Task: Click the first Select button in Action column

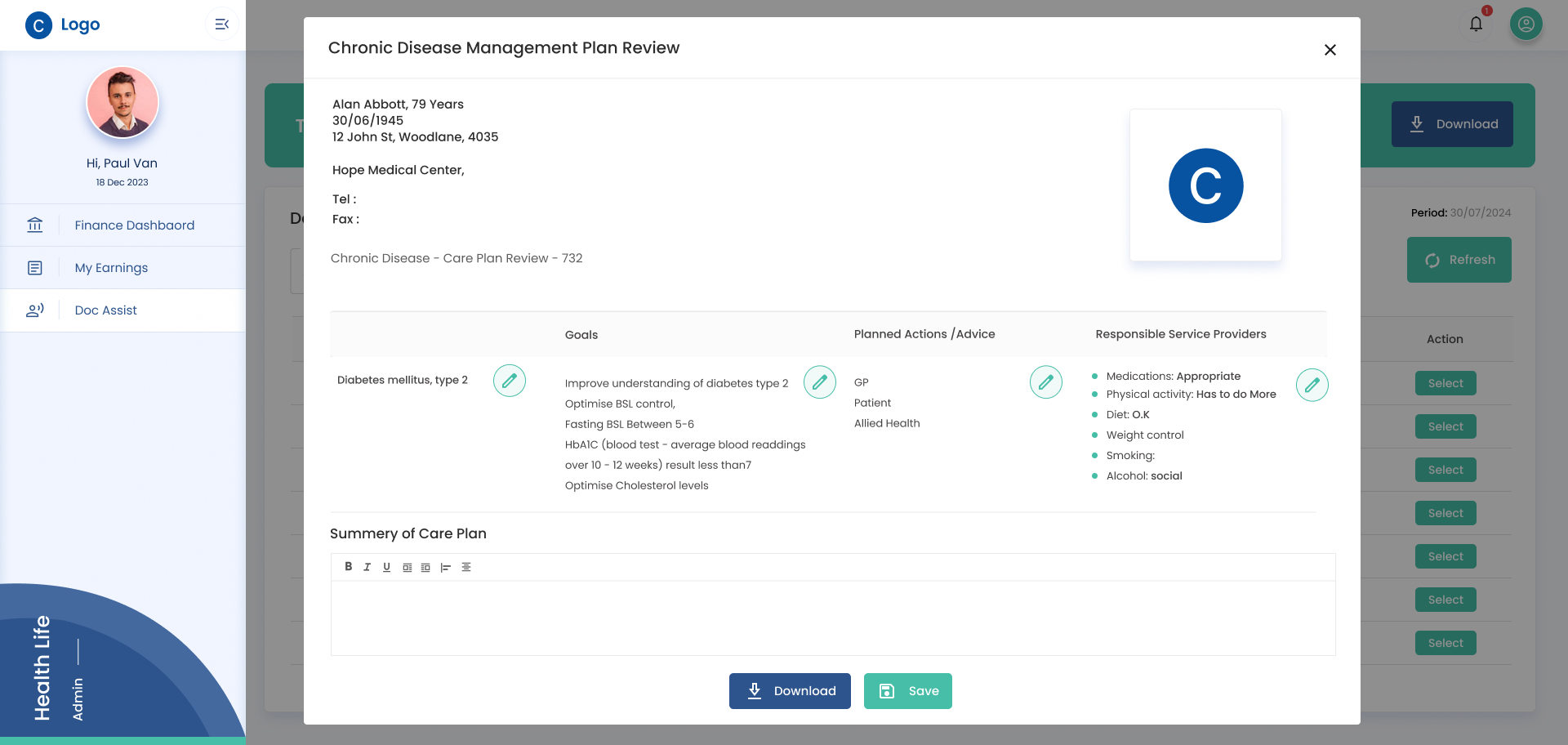Action: coord(1445,383)
